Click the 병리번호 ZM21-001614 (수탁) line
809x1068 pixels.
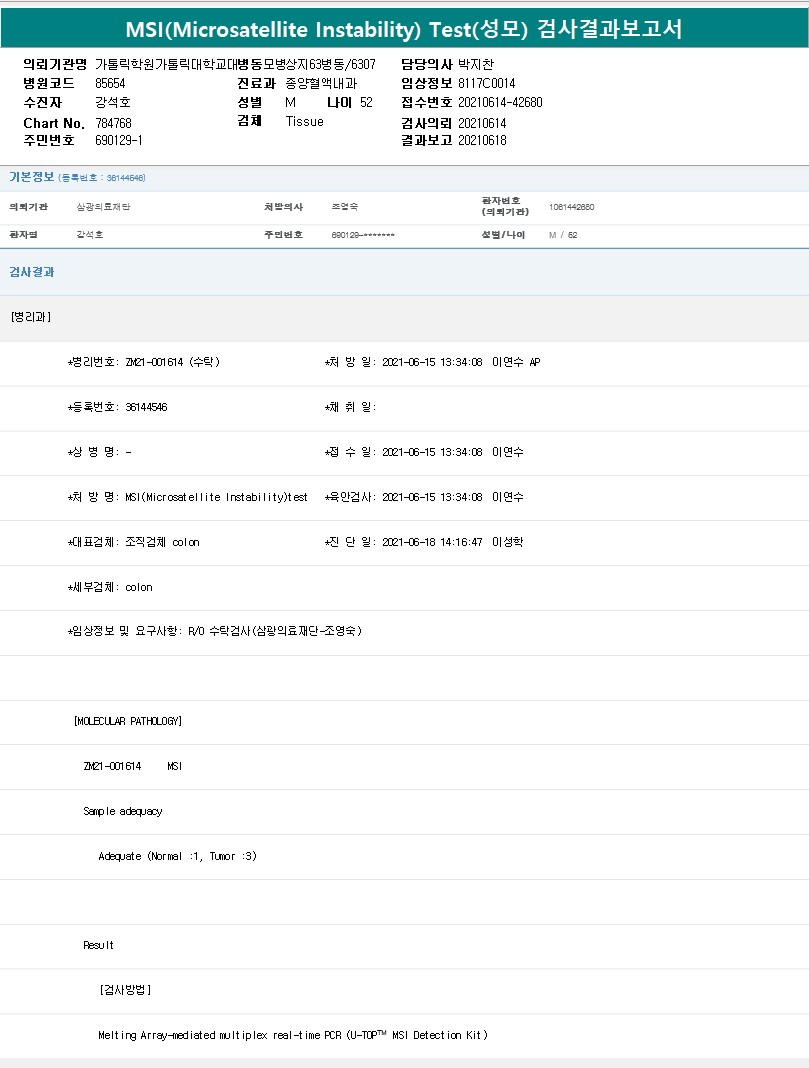[x=143, y=362]
